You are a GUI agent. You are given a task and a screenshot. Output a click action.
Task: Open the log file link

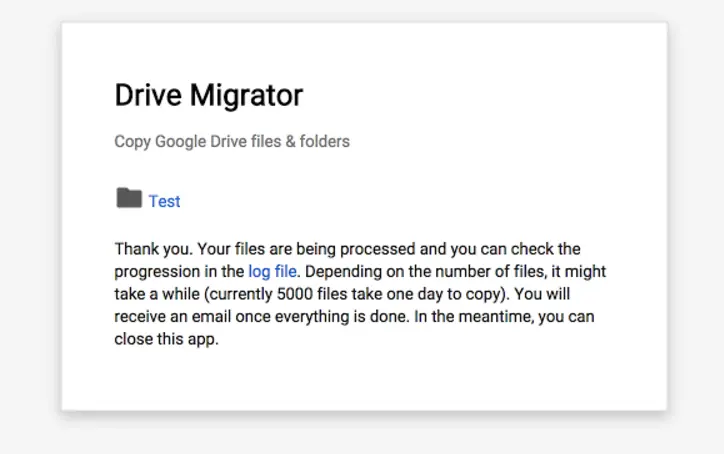272,272
